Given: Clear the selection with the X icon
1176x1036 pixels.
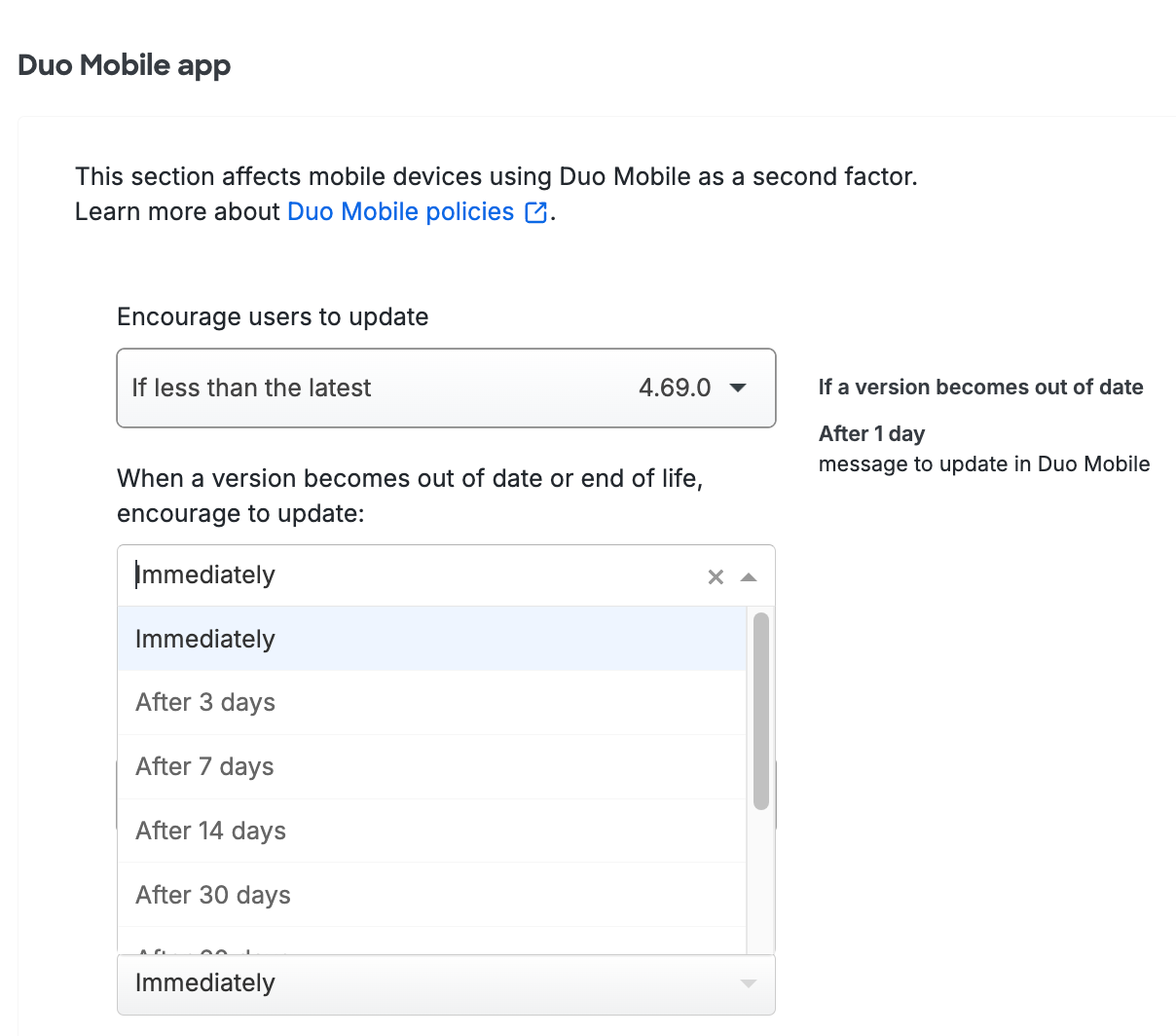Looking at the screenshot, I should pyautogui.click(x=716, y=576).
